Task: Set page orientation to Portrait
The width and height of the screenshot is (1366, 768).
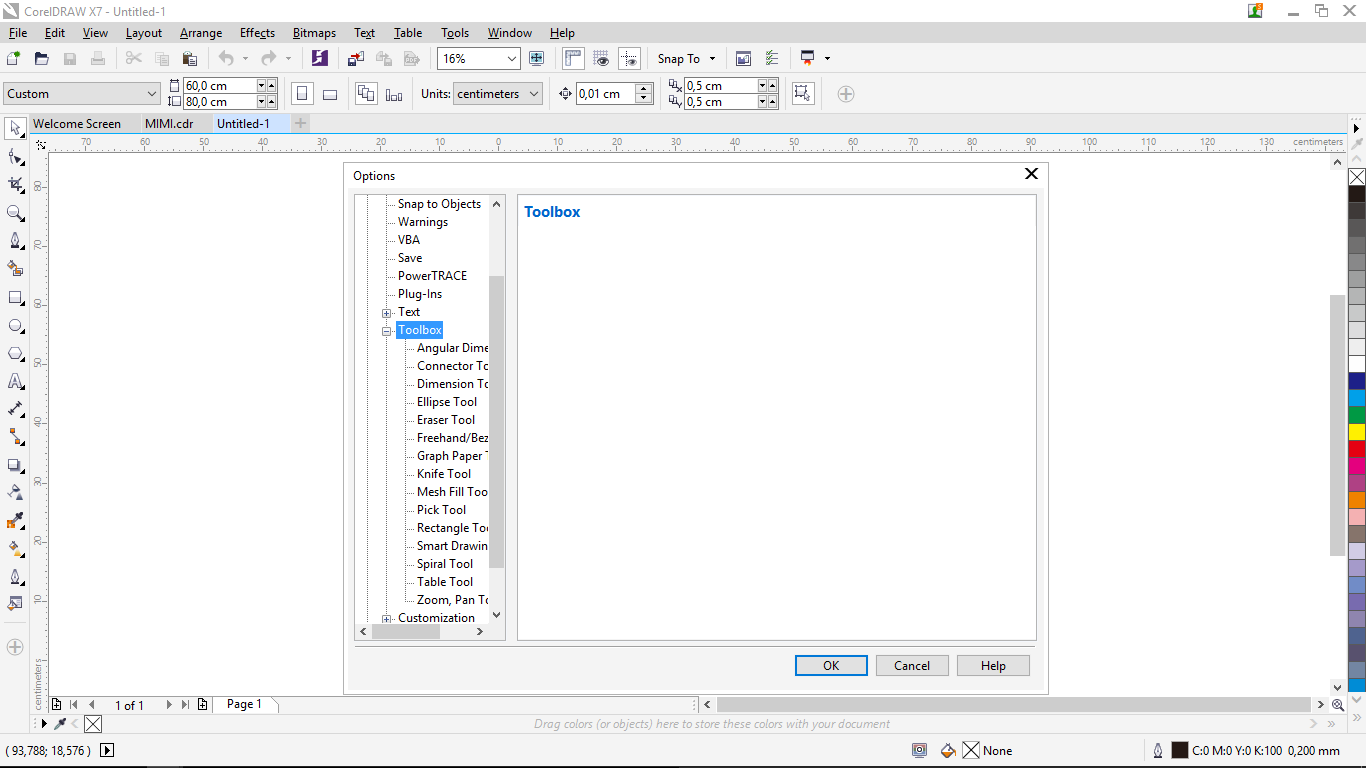Action: pos(302,94)
